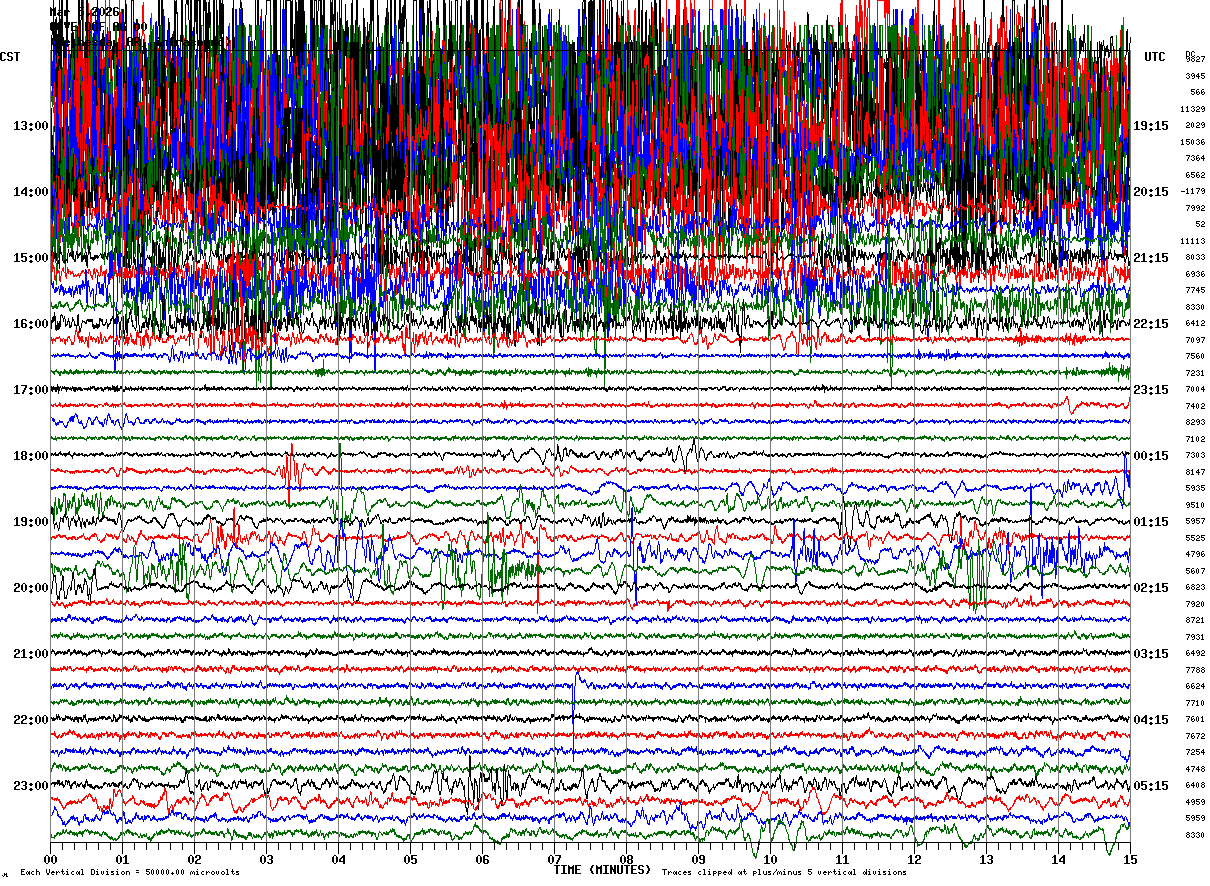The height and width of the screenshot is (886, 1210).
Task: Click the DC offset value 6412
Action: coord(1195,323)
